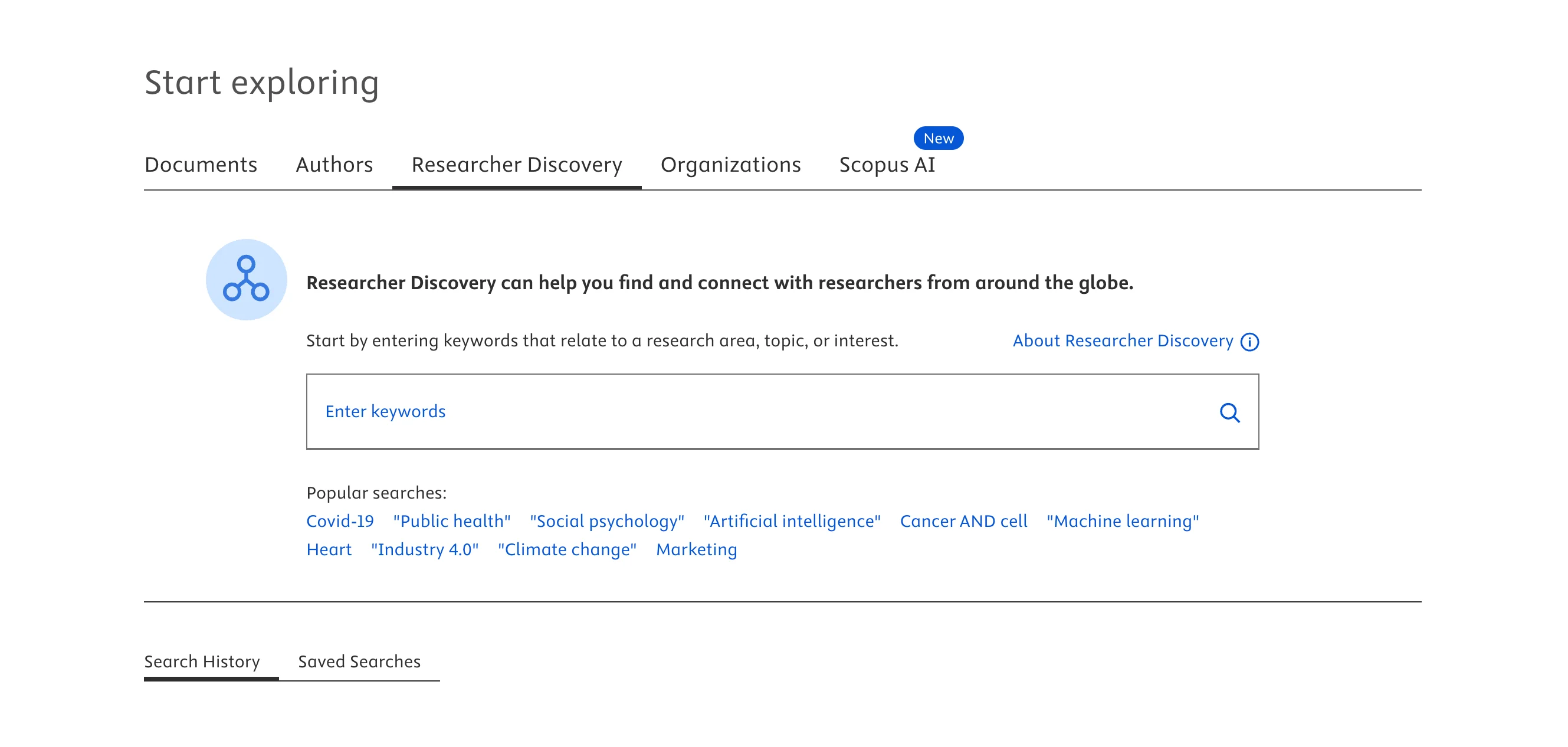
Task: Search the popular term Covid-19
Action: click(x=340, y=521)
